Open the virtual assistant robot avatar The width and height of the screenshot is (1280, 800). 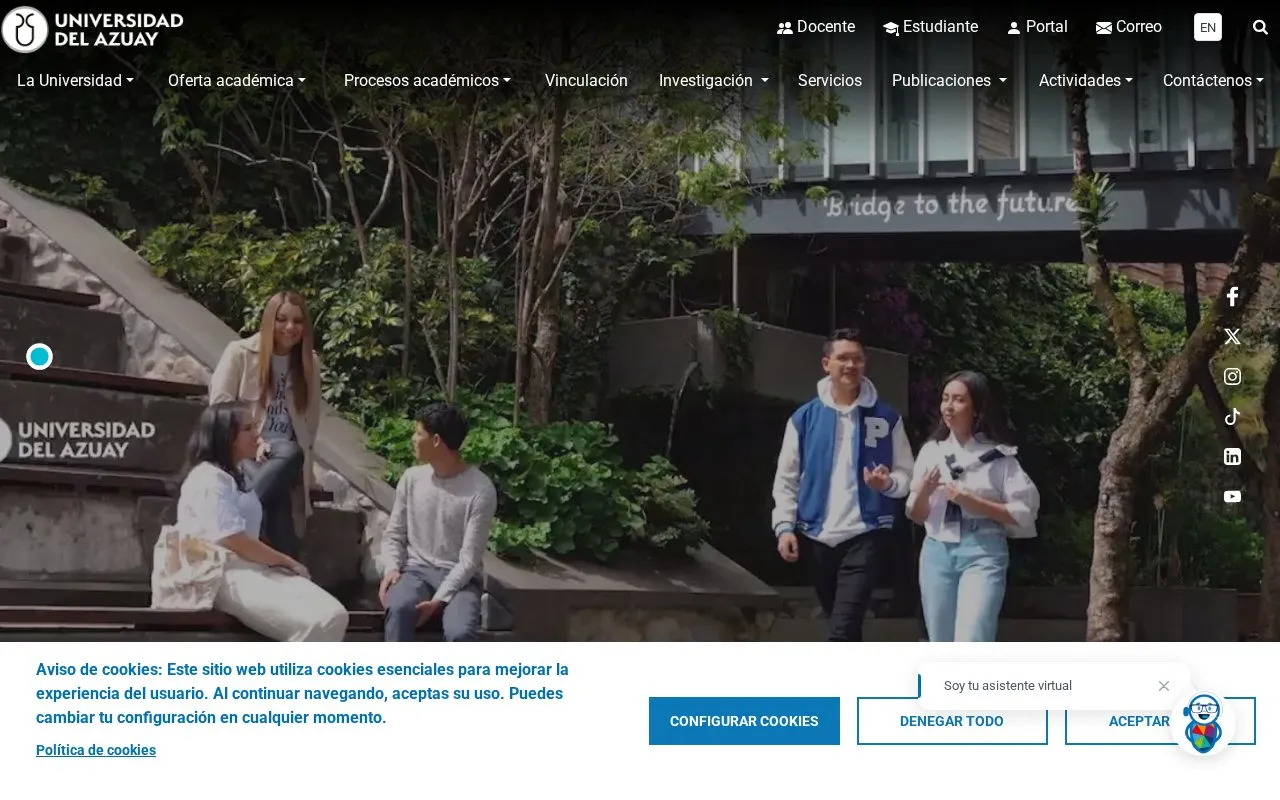coord(1203,723)
